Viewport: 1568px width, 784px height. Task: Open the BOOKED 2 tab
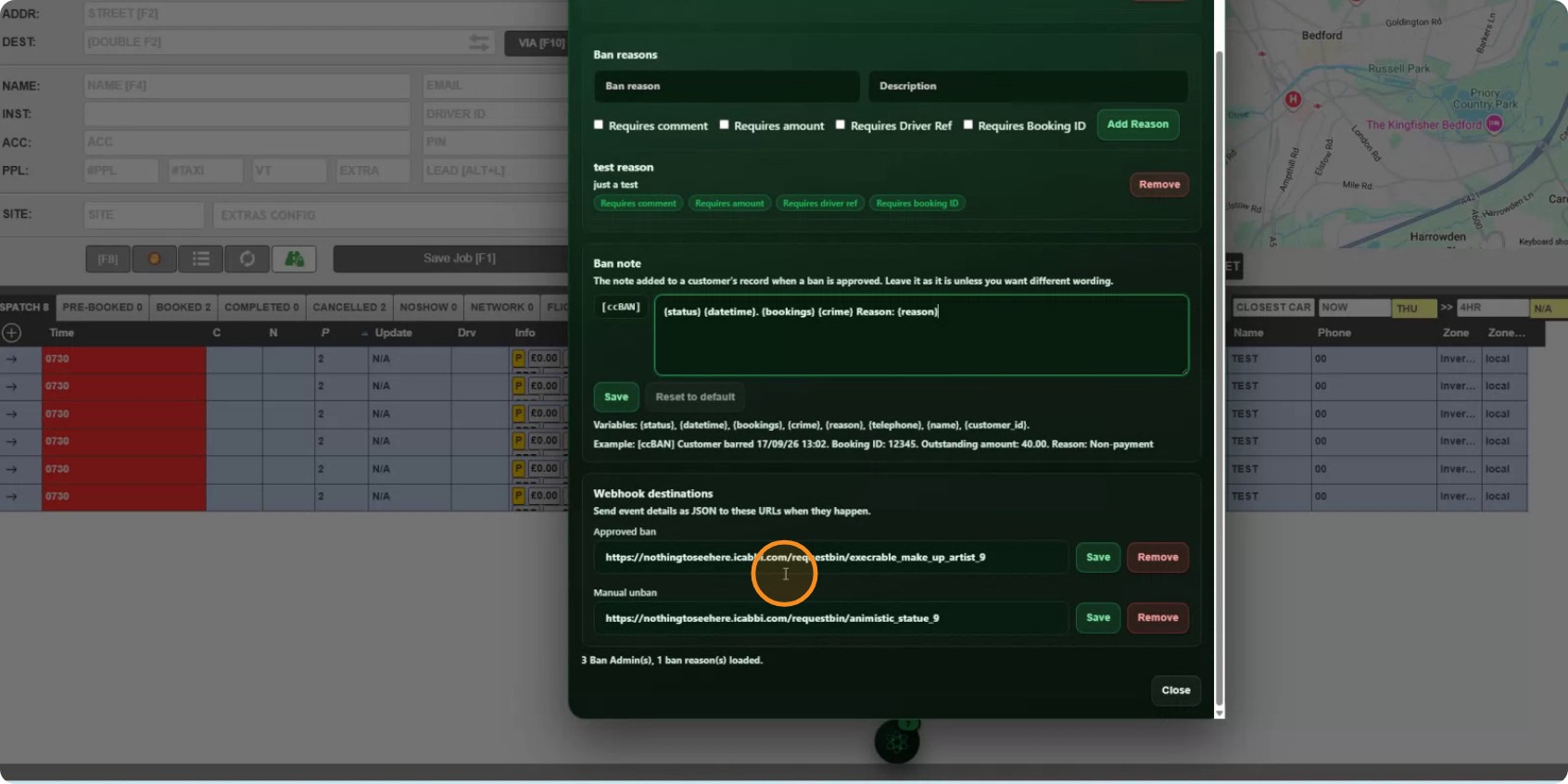tap(183, 308)
